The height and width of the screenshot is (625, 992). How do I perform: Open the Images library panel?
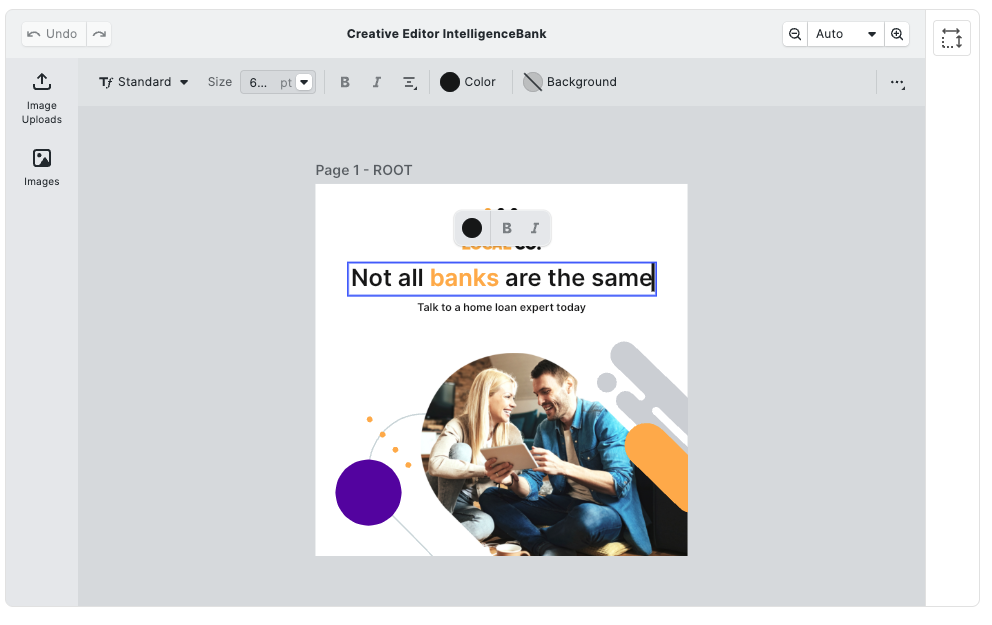click(42, 168)
